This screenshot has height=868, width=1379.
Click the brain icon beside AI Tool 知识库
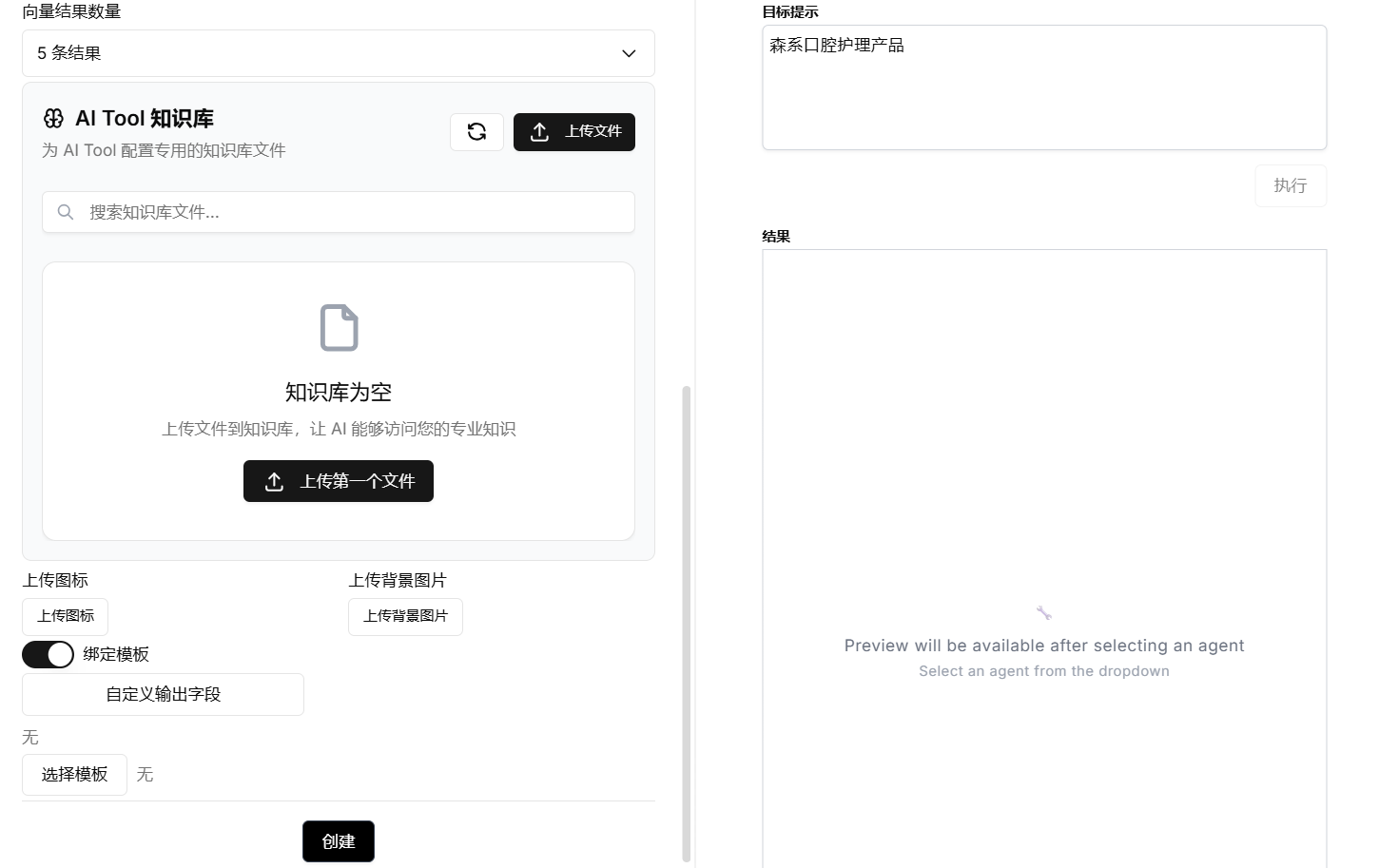(x=53, y=119)
